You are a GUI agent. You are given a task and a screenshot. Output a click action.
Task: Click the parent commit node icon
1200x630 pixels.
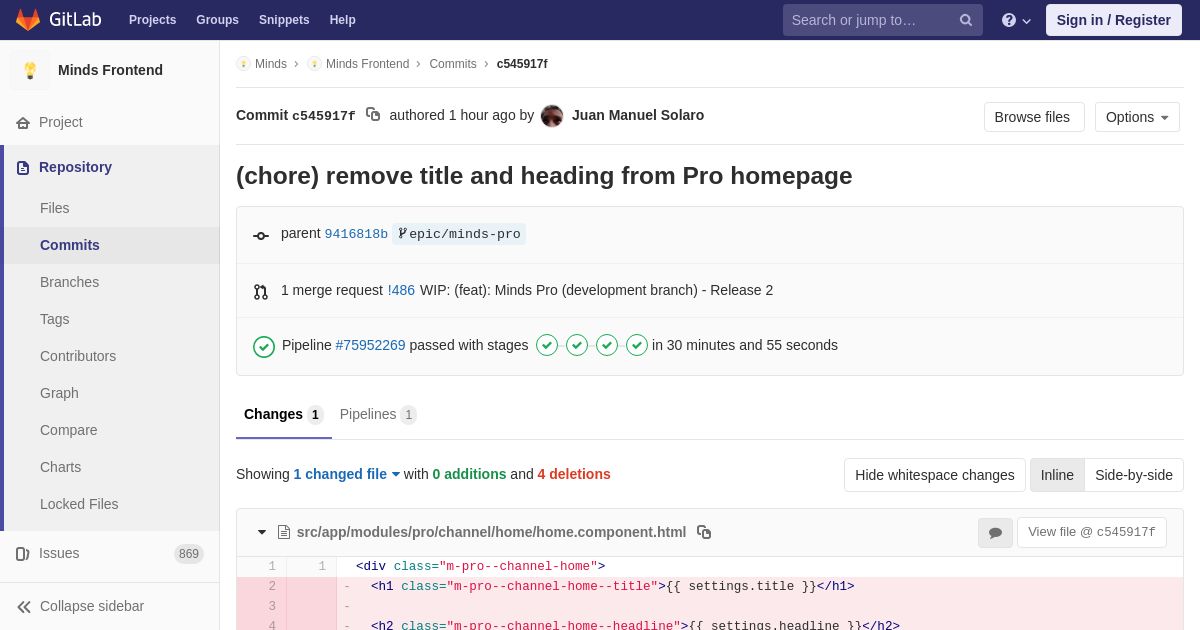point(261,236)
